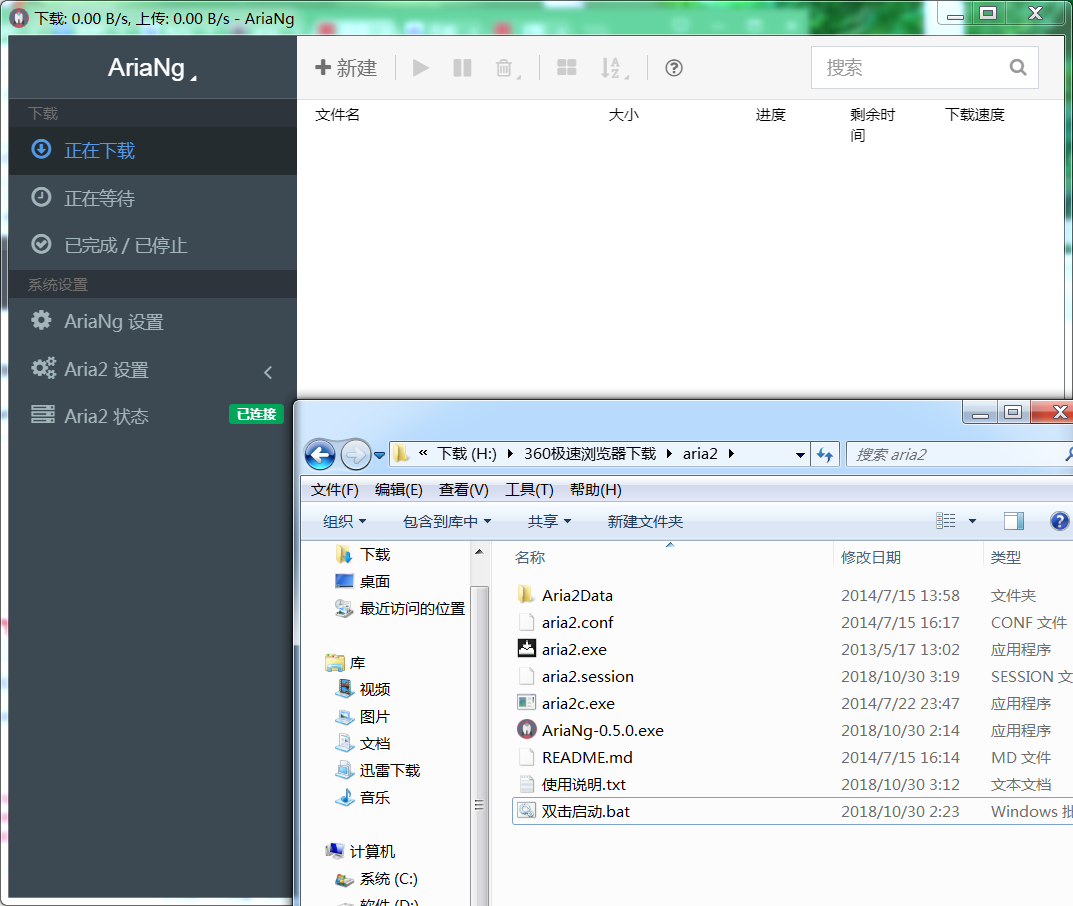Toggle the Explorer preview pane

pos(1013,521)
